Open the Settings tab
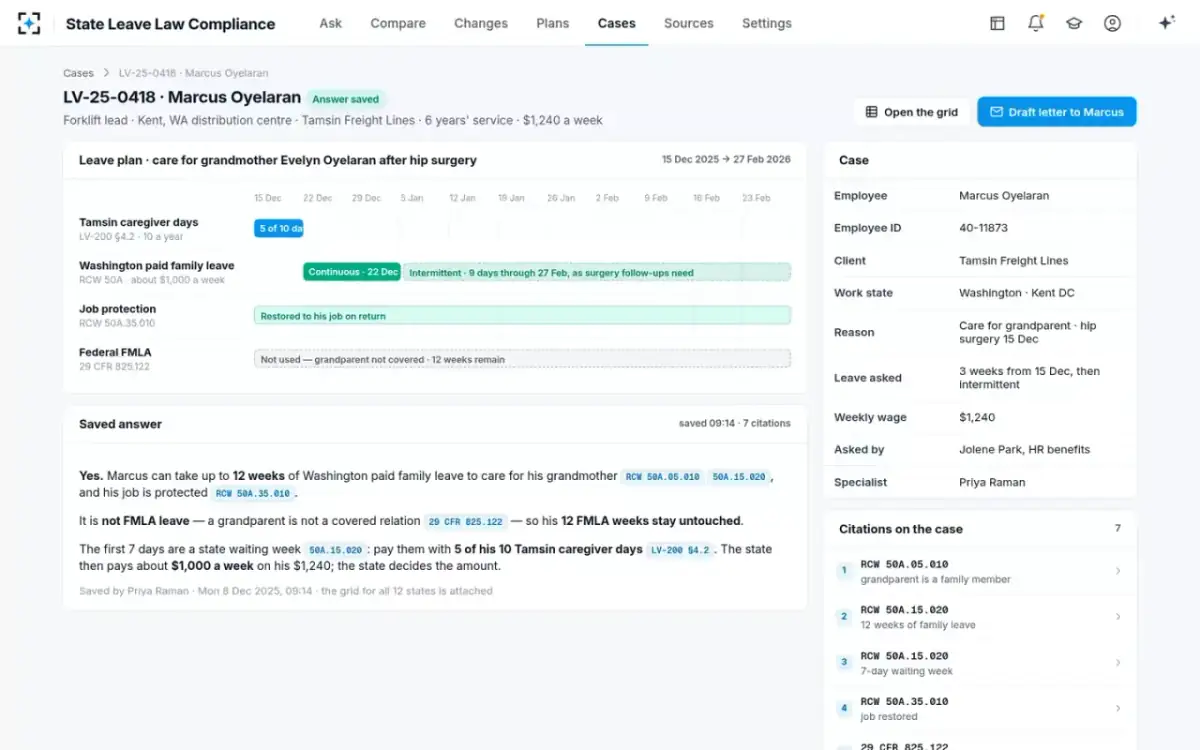The width and height of the screenshot is (1200, 750). click(767, 23)
